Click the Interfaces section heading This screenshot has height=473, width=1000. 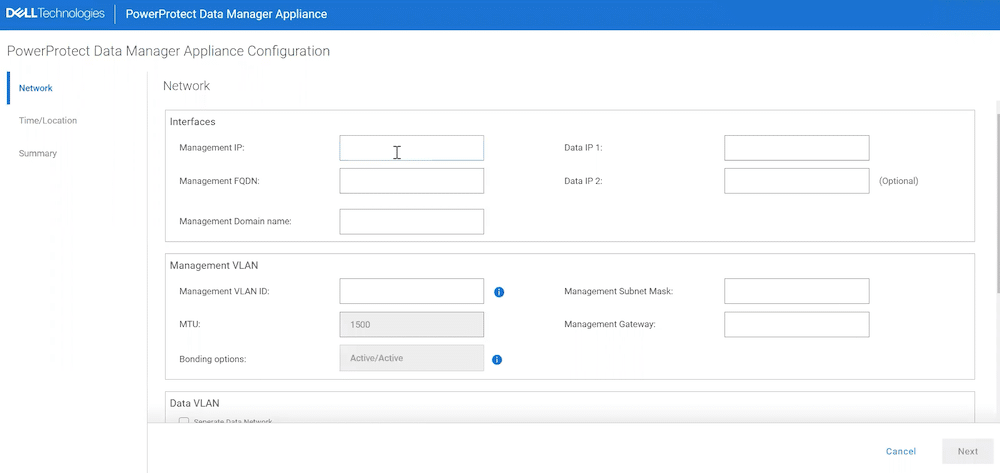point(193,121)
